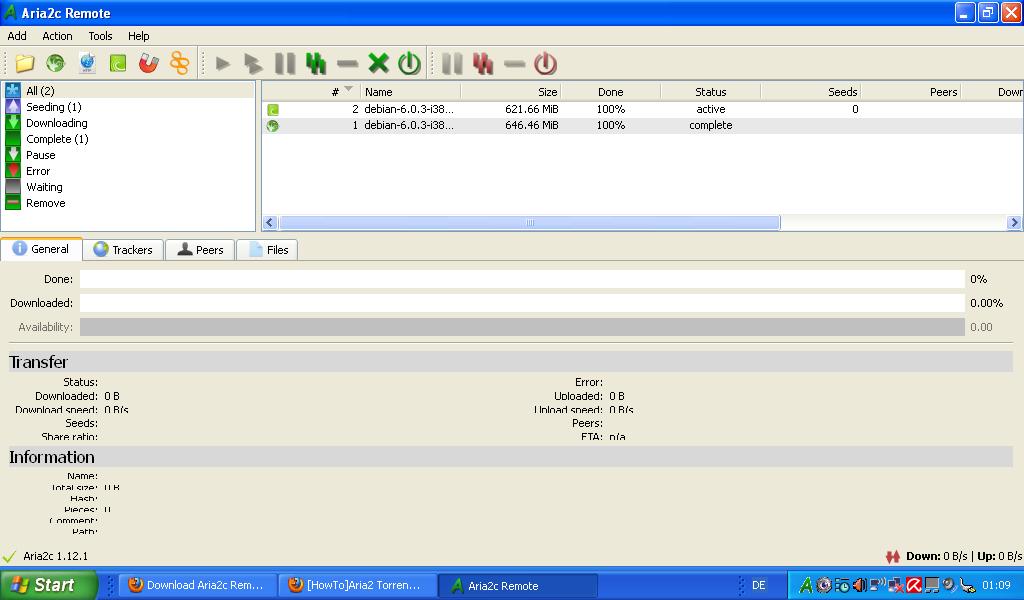Screen dimensions: 1024x600
Task: Click the orange metalink chain icon
Action: 179,64
